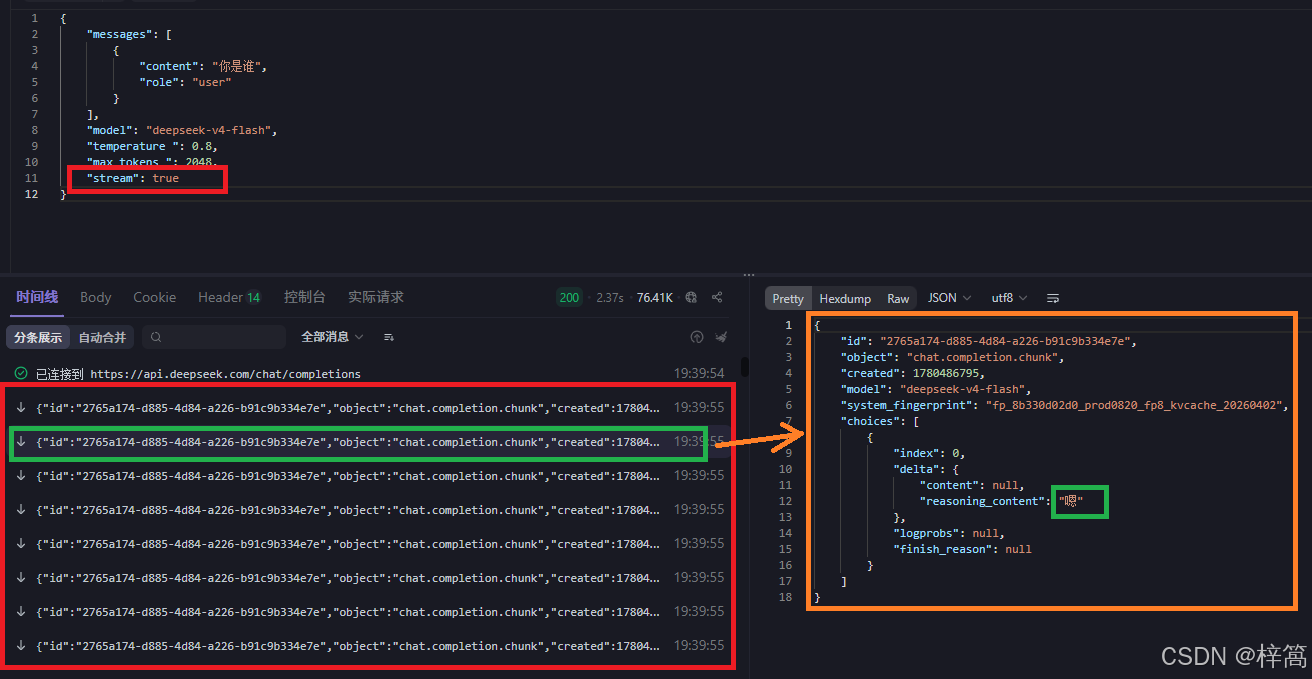Toggle word wrap icon next to utf8
The image size is (1312, 679).
(1053, 298)
